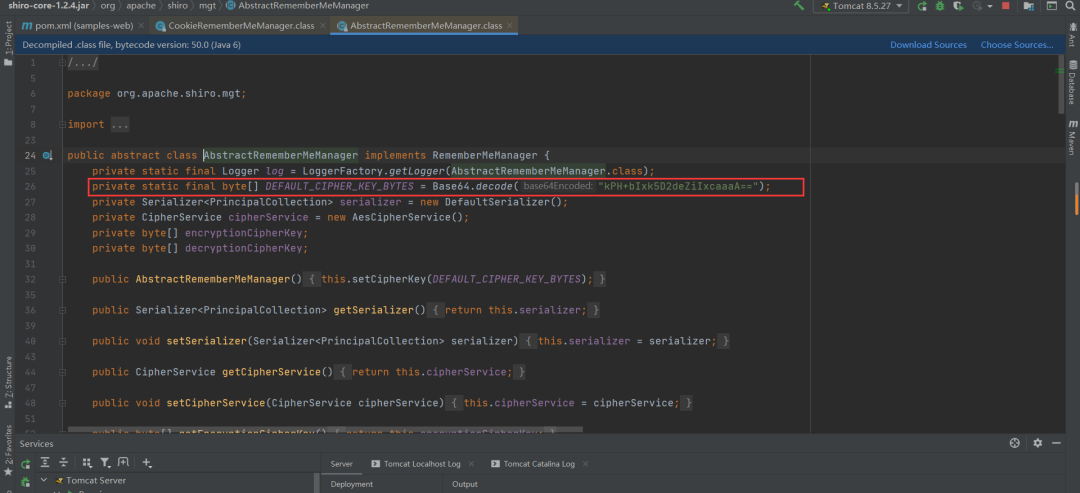Run with Coverage icon in the top toolbar
This screenshot has height=493, width=1080.
click(958, 6)
